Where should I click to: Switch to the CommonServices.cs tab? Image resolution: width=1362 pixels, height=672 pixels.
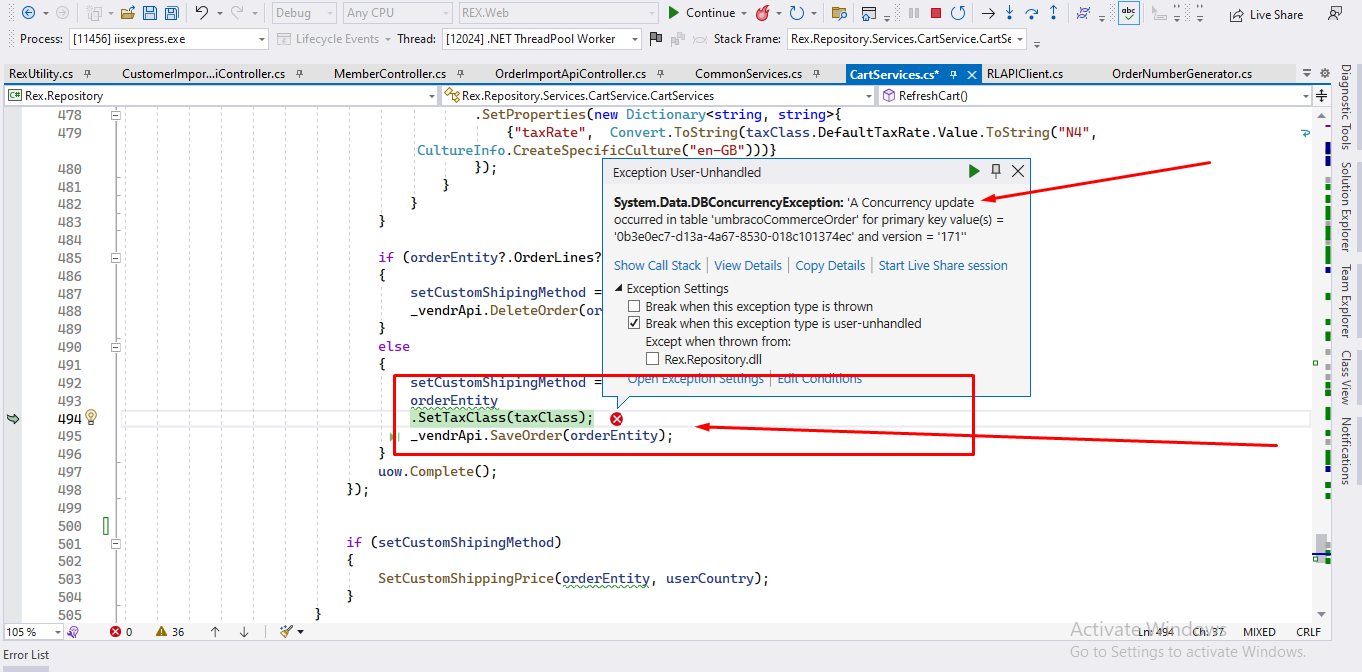(x=748, y=74)
